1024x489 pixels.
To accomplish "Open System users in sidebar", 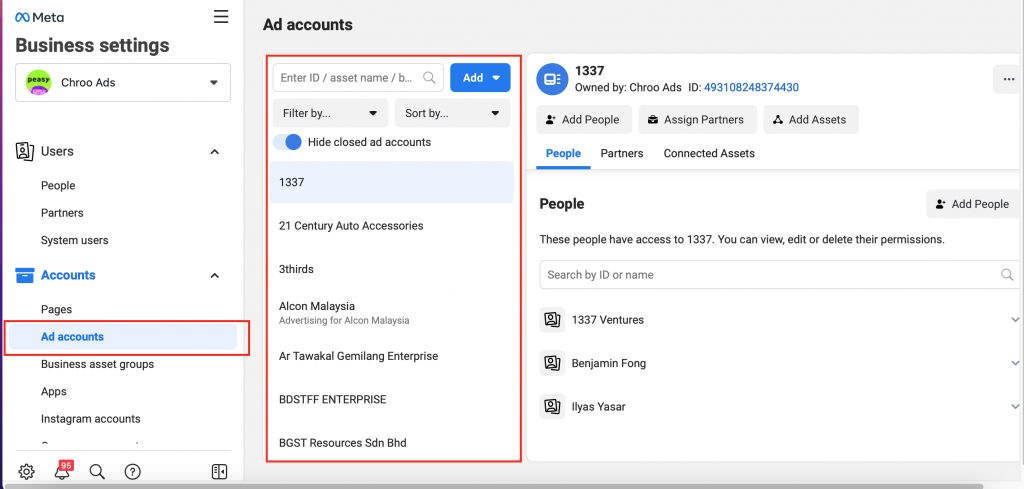I will [74, 240].
